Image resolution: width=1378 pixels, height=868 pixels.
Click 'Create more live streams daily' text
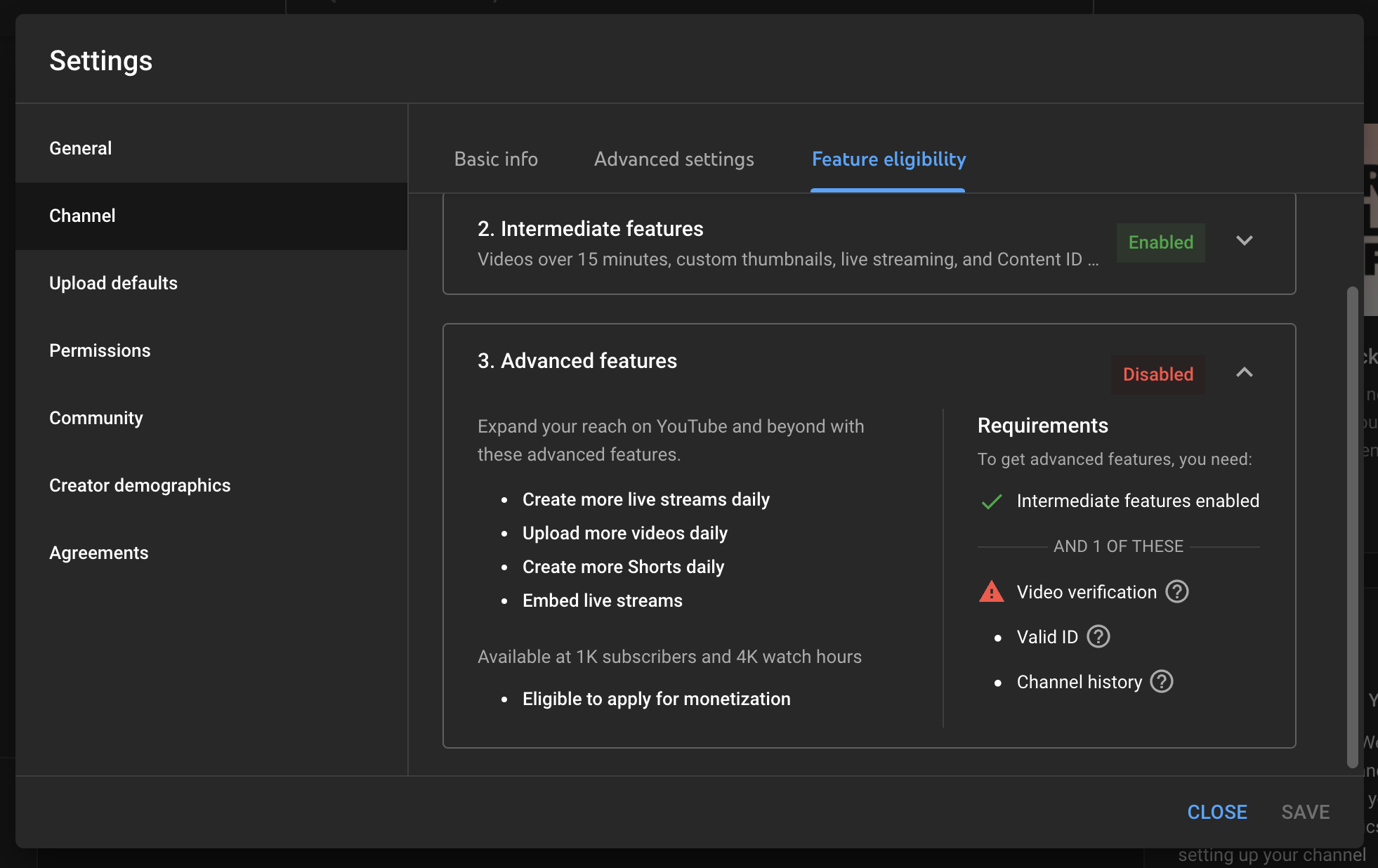pos(646,499)
